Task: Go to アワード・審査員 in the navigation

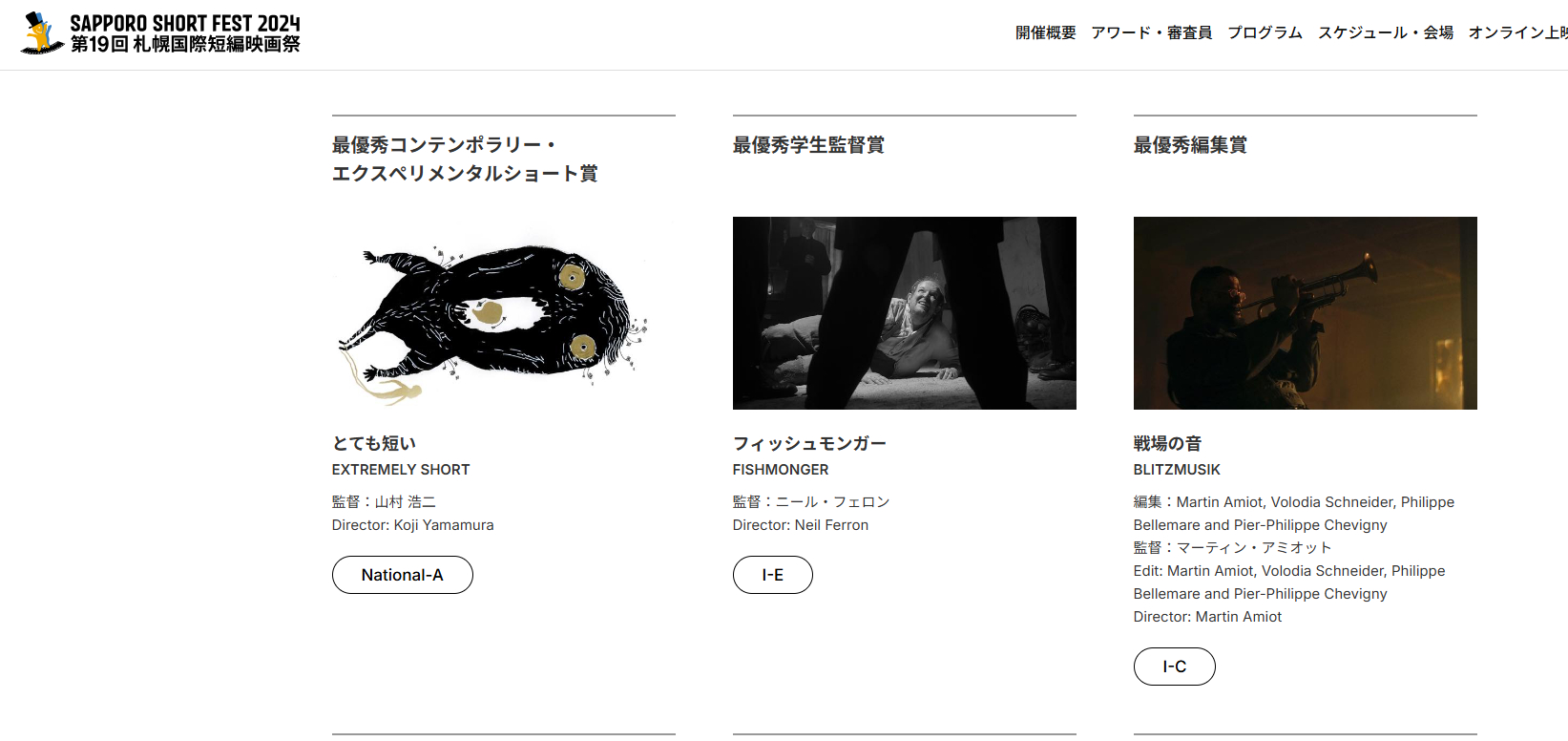Action: point(1151,32)
